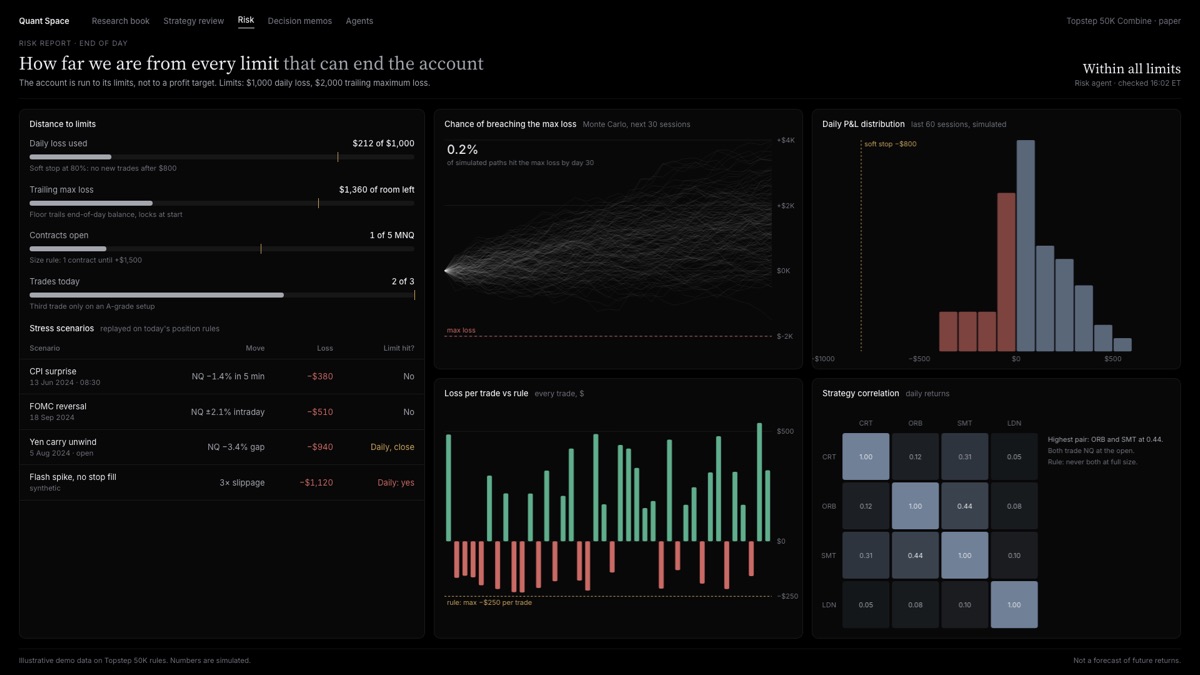Click the Daily loss used progress bar
The width and height of the screenshot is (1200, 675).
click(x=222, y=157)
